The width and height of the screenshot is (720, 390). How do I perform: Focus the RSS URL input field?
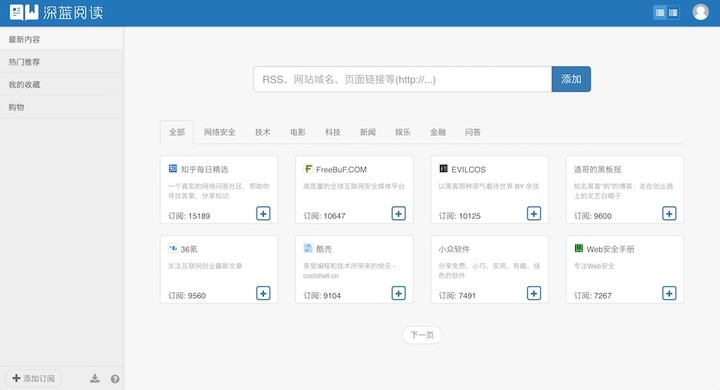[402, 79]
